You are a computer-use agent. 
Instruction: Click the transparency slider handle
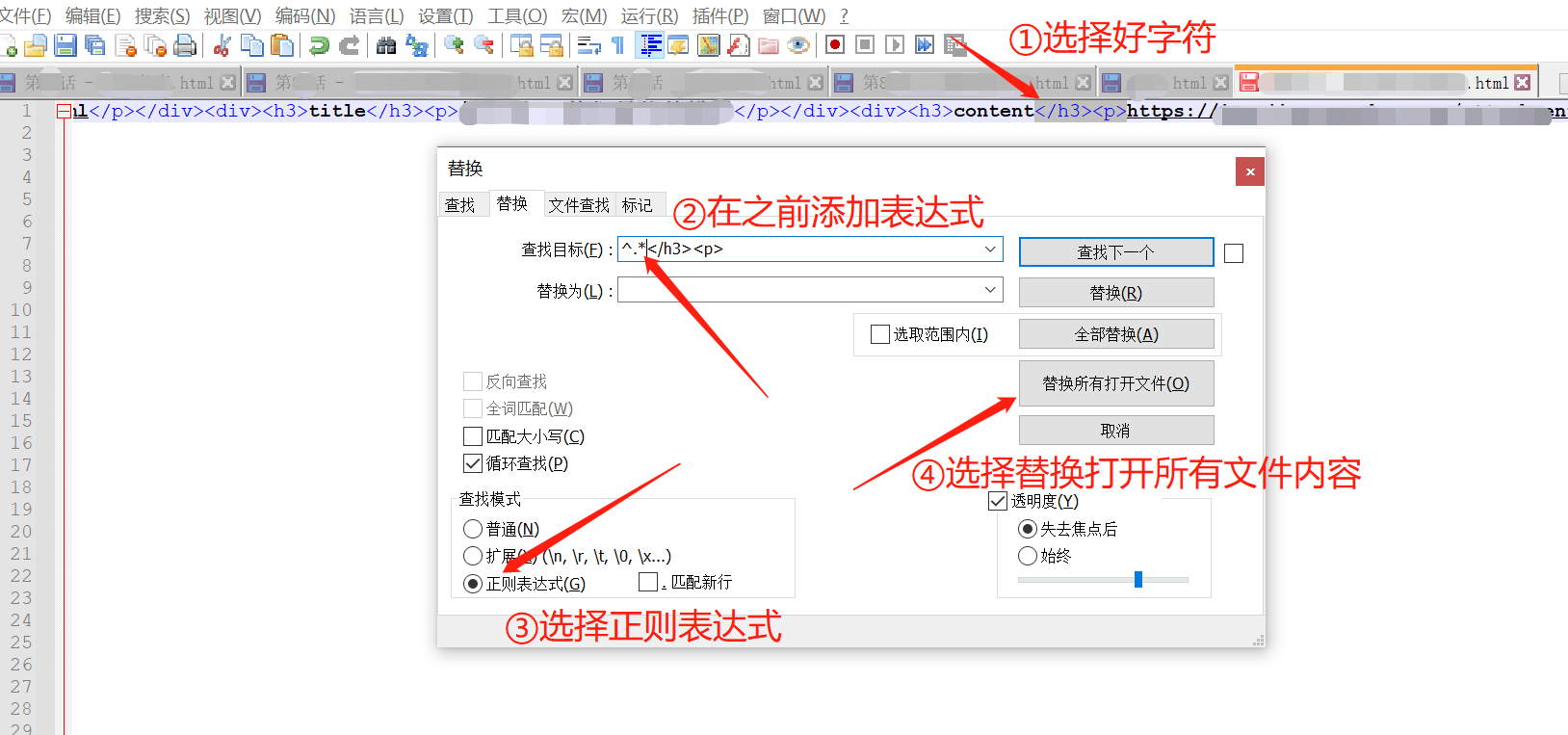click(x=1138, y=579)
